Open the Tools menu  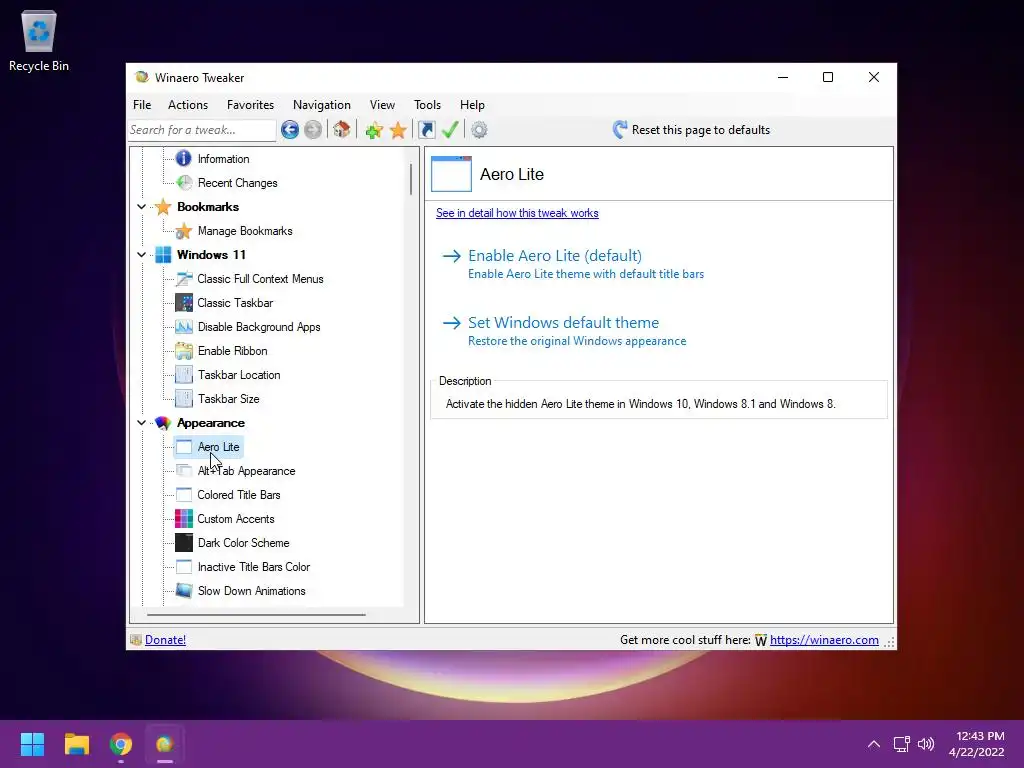pos(427,104)
